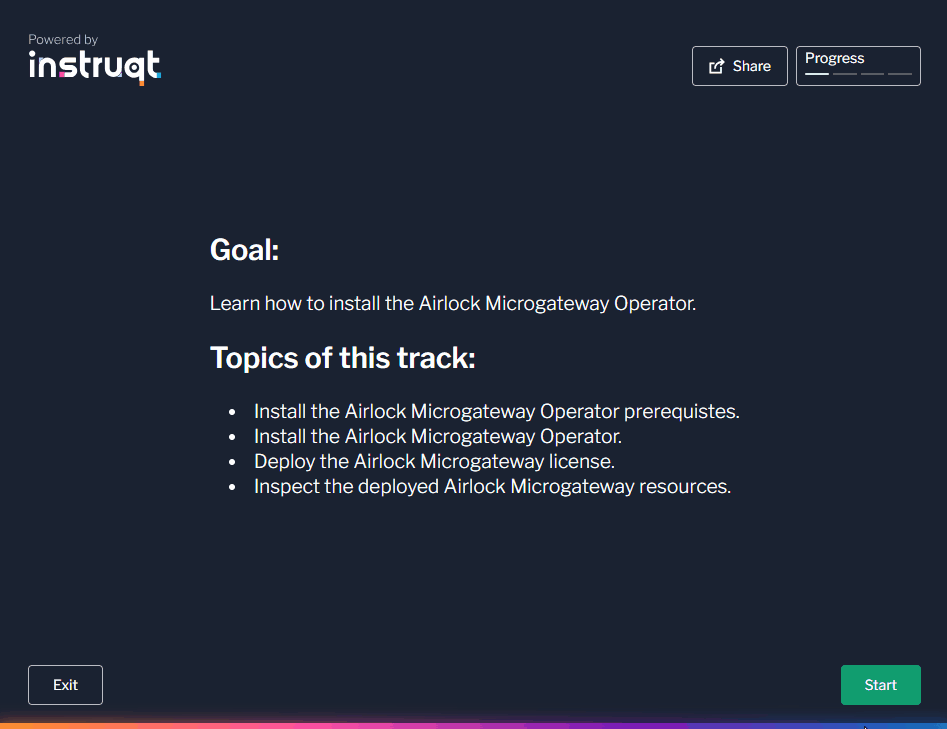Screen dimensions: 947x729
Task: Click the Inspect deployed resources bullet item
Action: click(492, 486)
